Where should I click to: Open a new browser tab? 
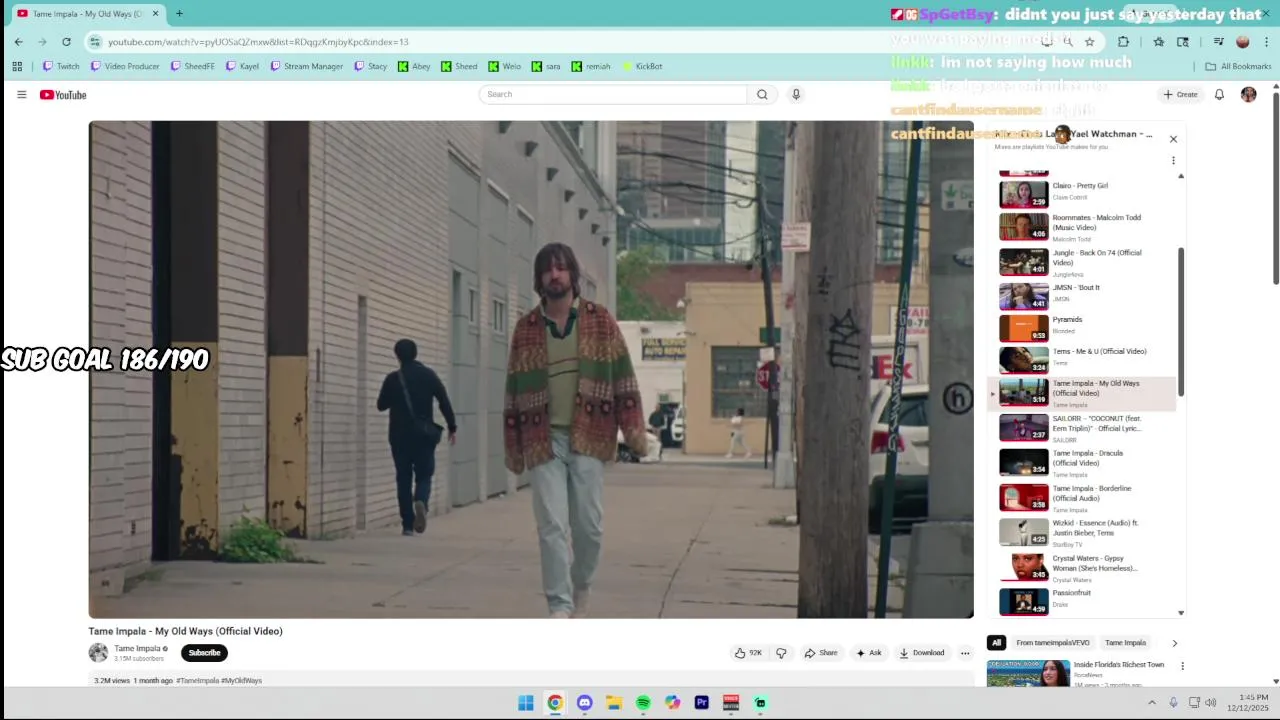point(179,14)
